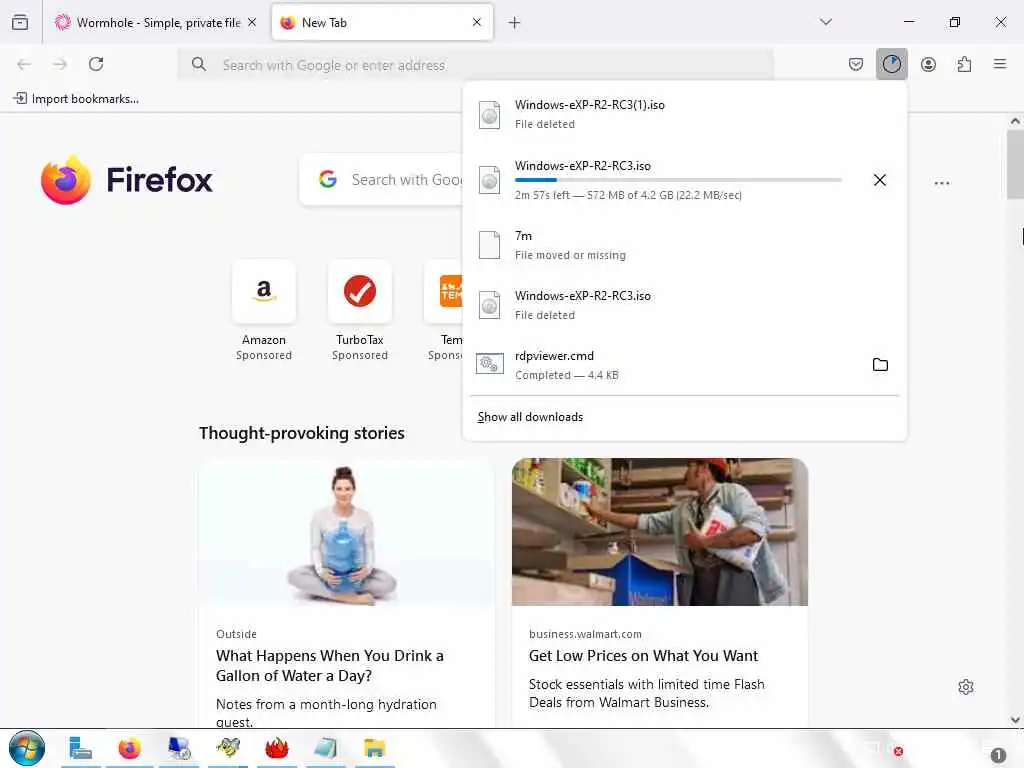Select the 7m download entry
This screenshot has width=1024, height=768.
(x=684, y=245)
